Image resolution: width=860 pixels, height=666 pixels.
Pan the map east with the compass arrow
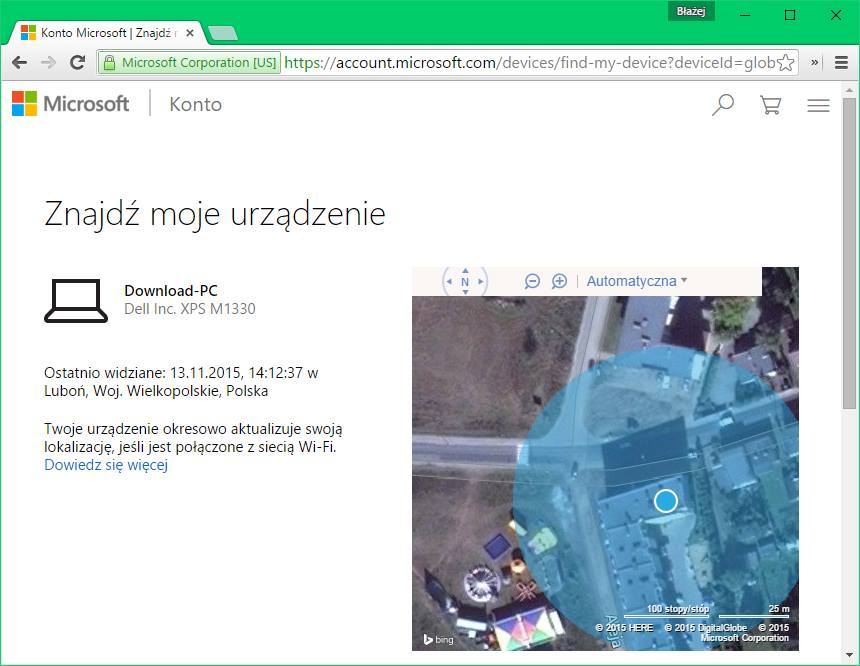click(x=481, y=281)
